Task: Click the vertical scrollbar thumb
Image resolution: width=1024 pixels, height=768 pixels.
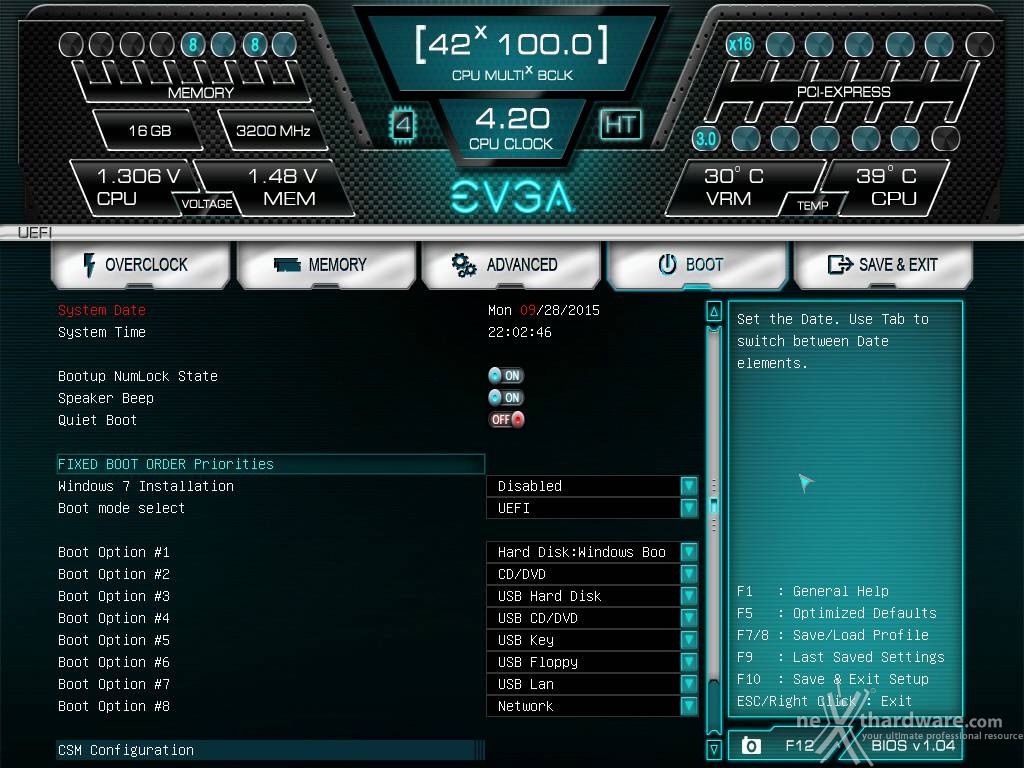Action: 714,505
